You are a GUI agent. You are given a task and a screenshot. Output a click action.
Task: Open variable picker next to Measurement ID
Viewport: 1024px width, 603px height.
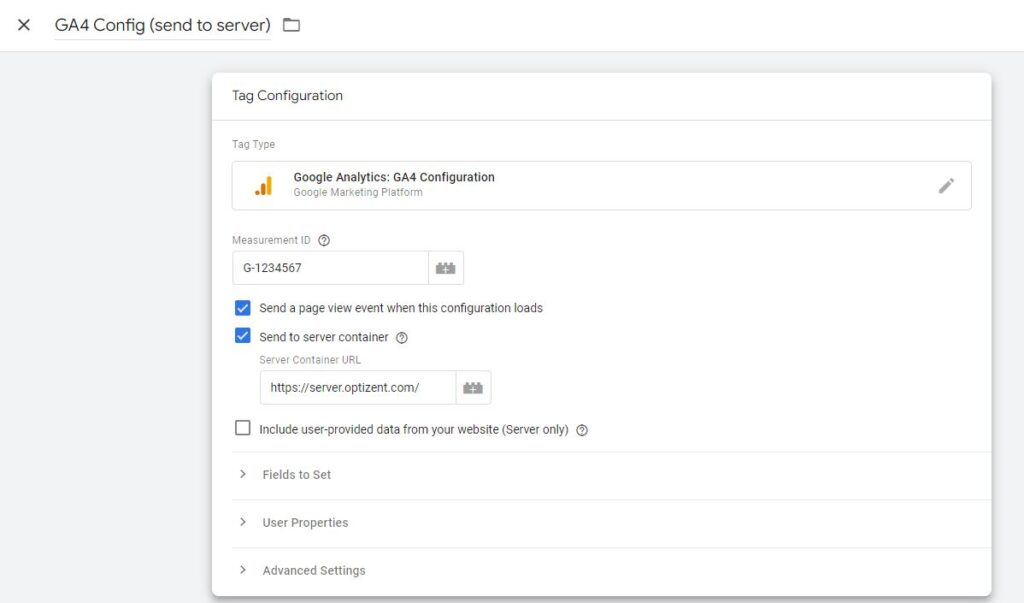446,268
